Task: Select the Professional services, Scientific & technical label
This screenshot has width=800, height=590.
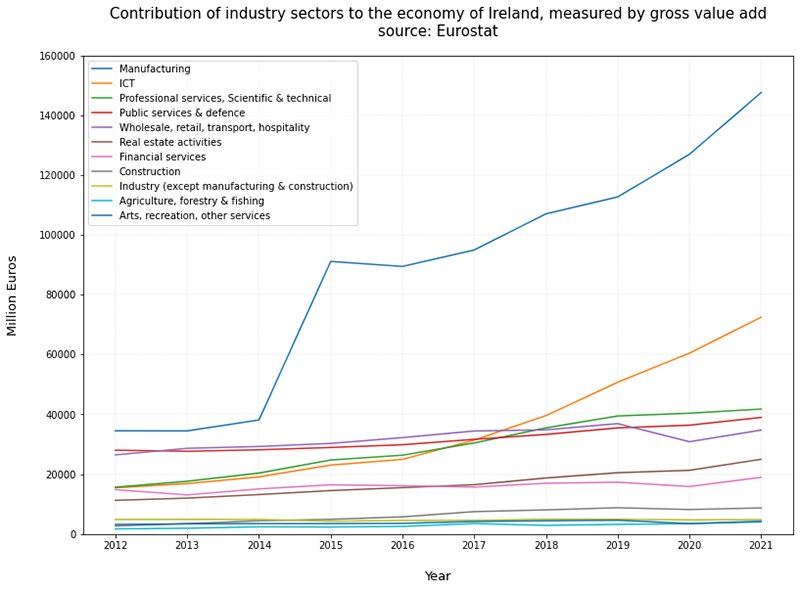Action: [224, 99]
